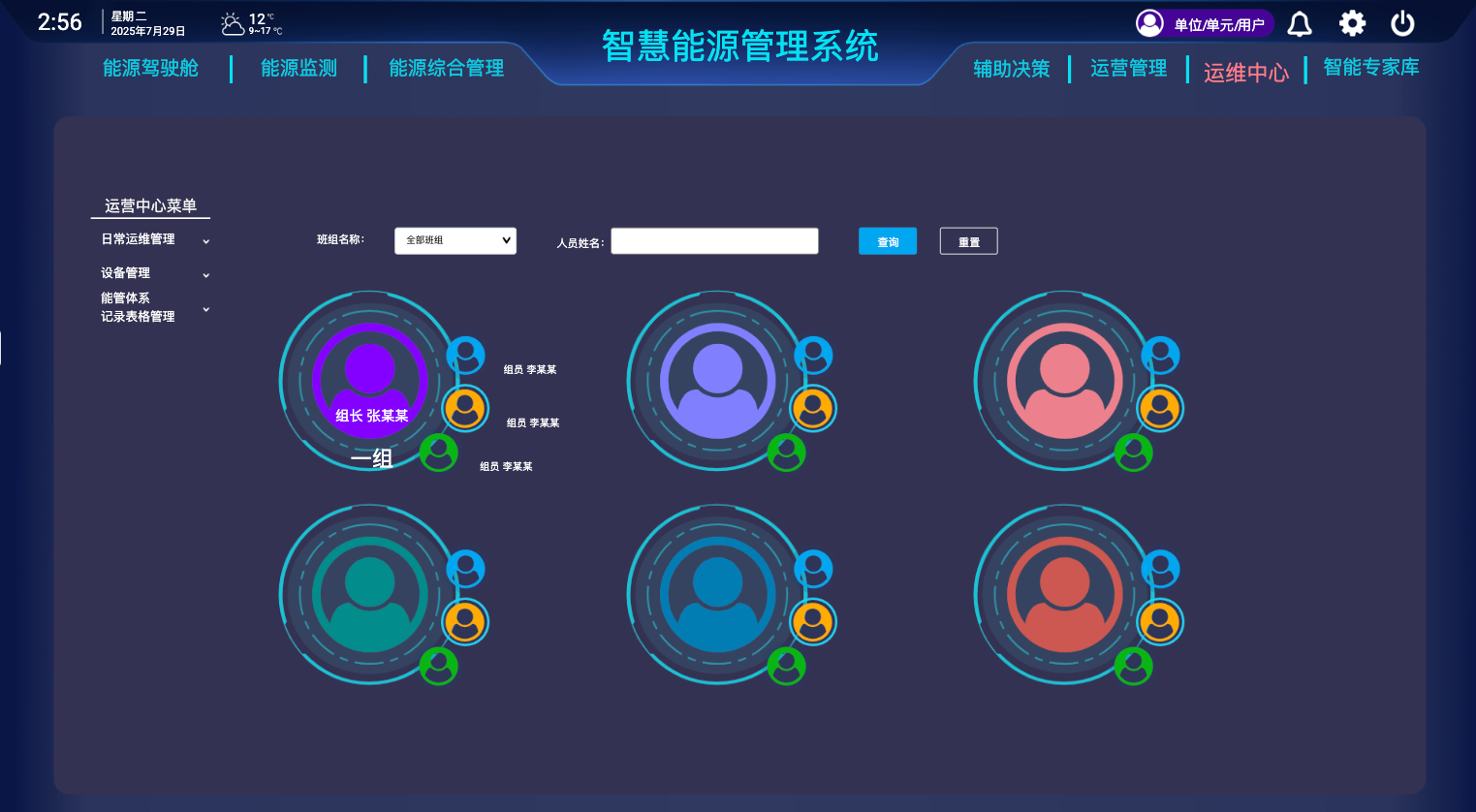Click orange member icon of pink team
This screenshot has height=812, width=1476.
[1160, 409]
